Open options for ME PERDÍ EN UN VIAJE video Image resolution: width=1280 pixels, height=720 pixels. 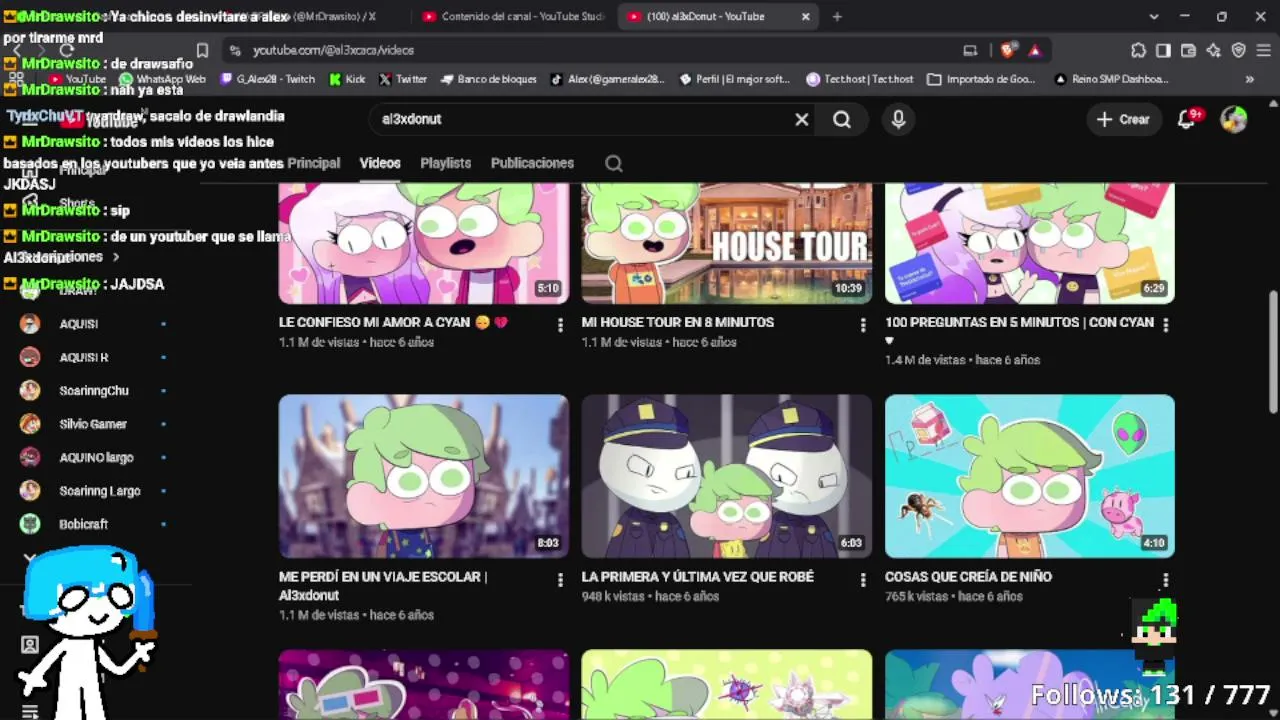pos(560,580)
